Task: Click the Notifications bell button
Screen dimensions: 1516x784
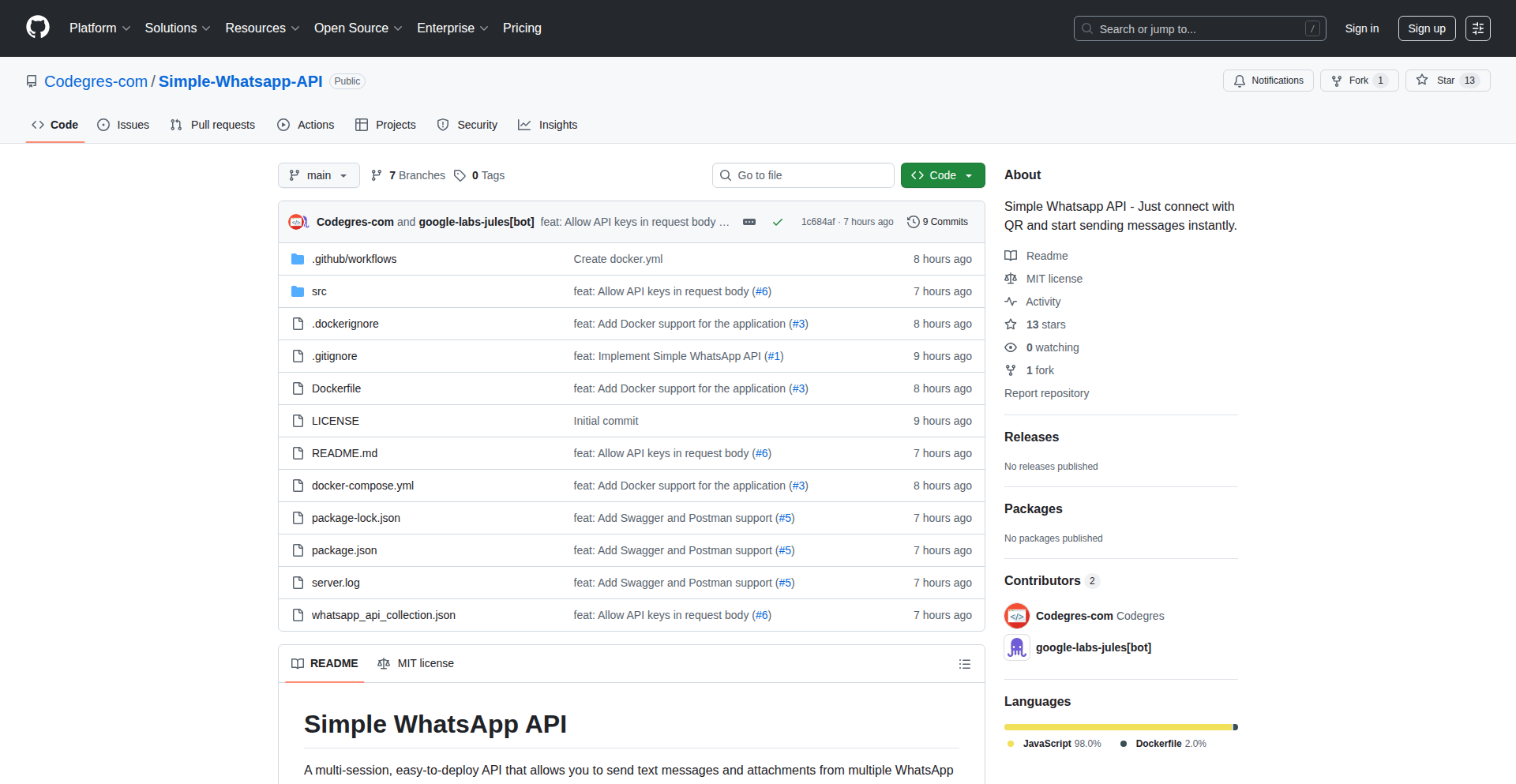Action: (x=1268, y=81)
